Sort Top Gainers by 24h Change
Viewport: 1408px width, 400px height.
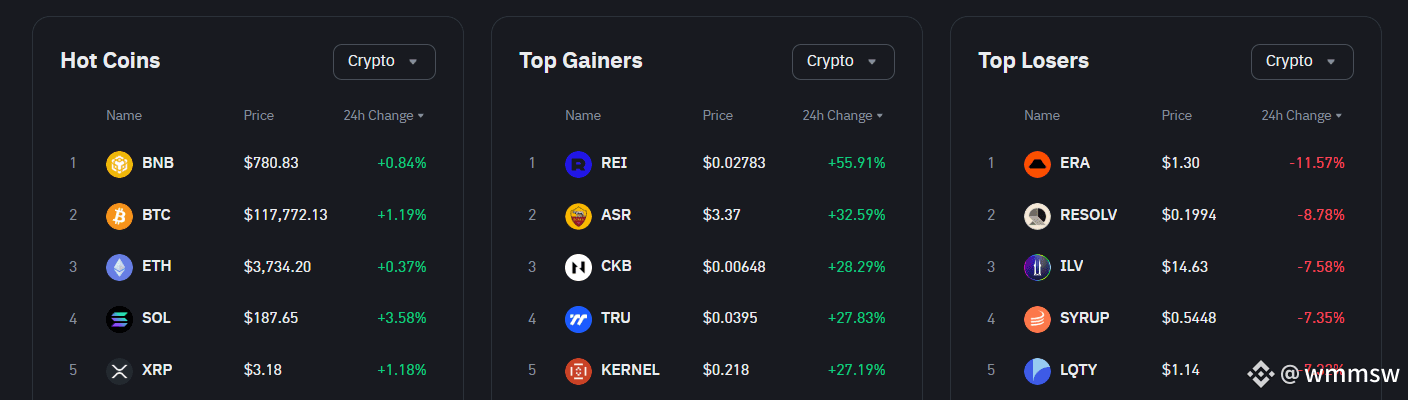coord(843,116)
